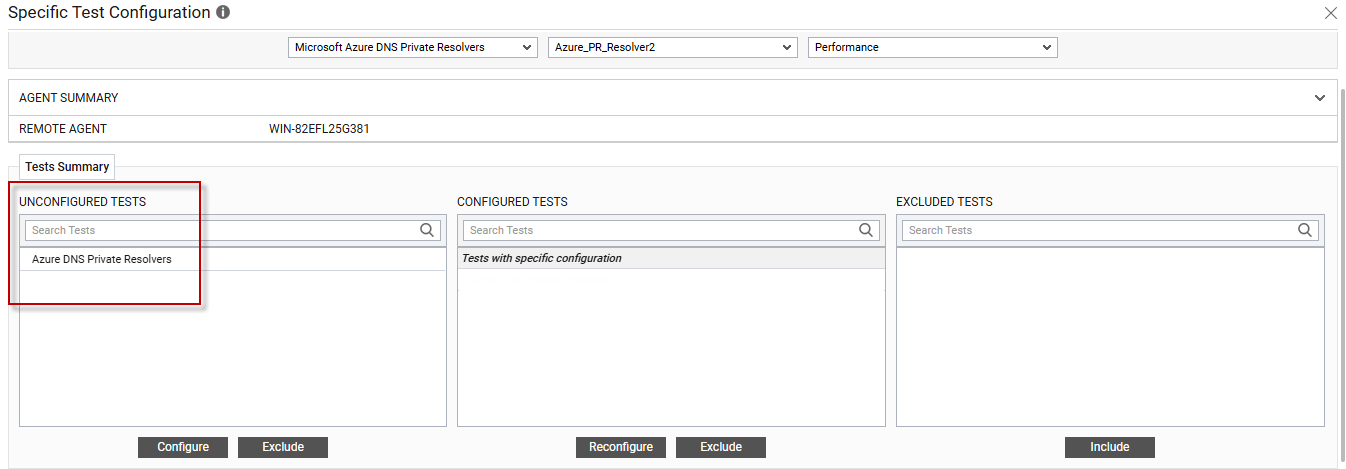Select the Azure DNS Private Resolvers test
The image size is (1346, 469).
tap(102, 259)
